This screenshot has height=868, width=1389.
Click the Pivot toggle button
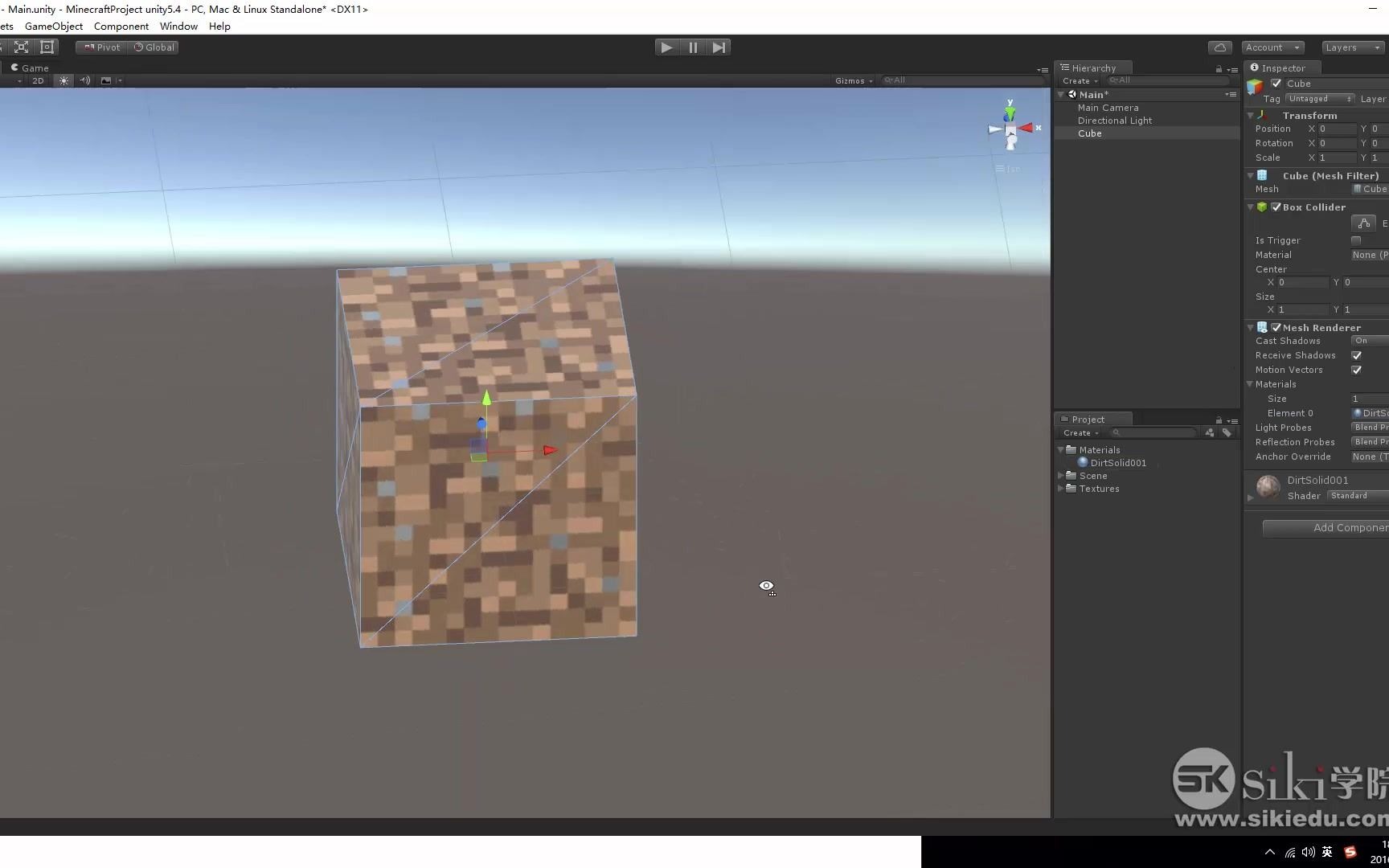click(x=100, y=47)
